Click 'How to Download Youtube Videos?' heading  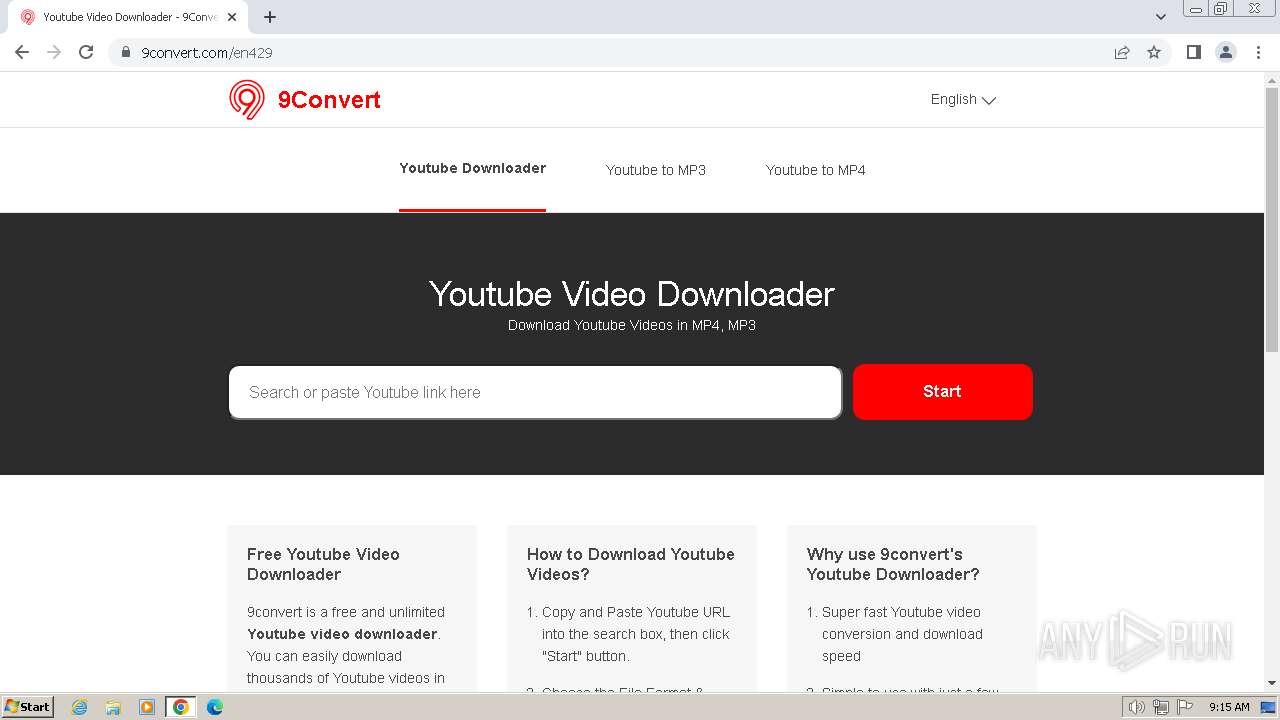coord(631,564)
